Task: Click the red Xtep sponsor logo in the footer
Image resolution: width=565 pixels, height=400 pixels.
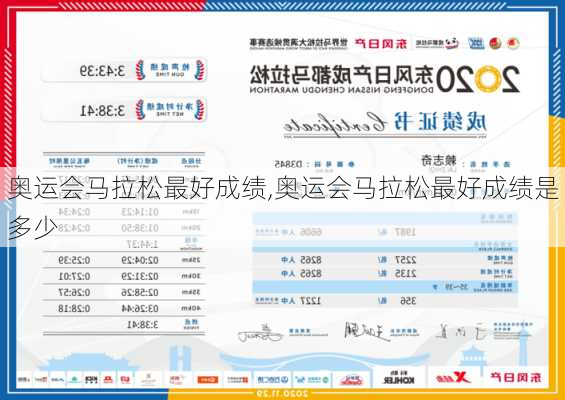Action: [x=453, y=377]
